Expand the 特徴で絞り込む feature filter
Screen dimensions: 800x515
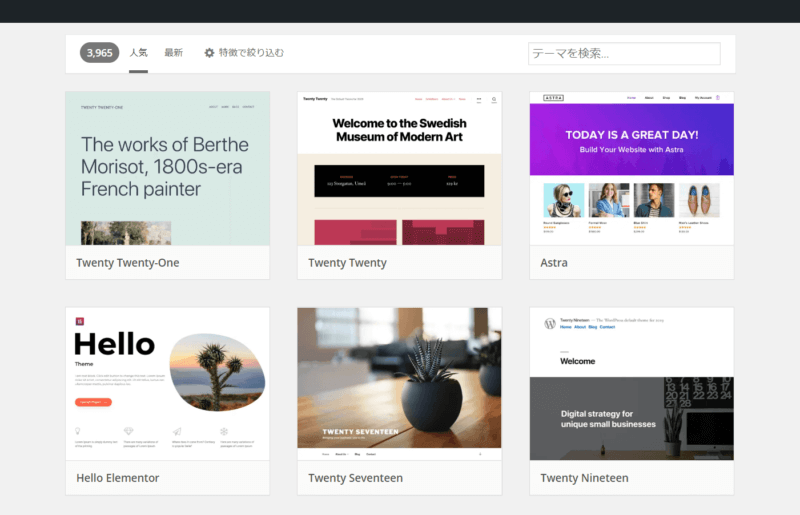pyautogui.click(x=251, y=53)
